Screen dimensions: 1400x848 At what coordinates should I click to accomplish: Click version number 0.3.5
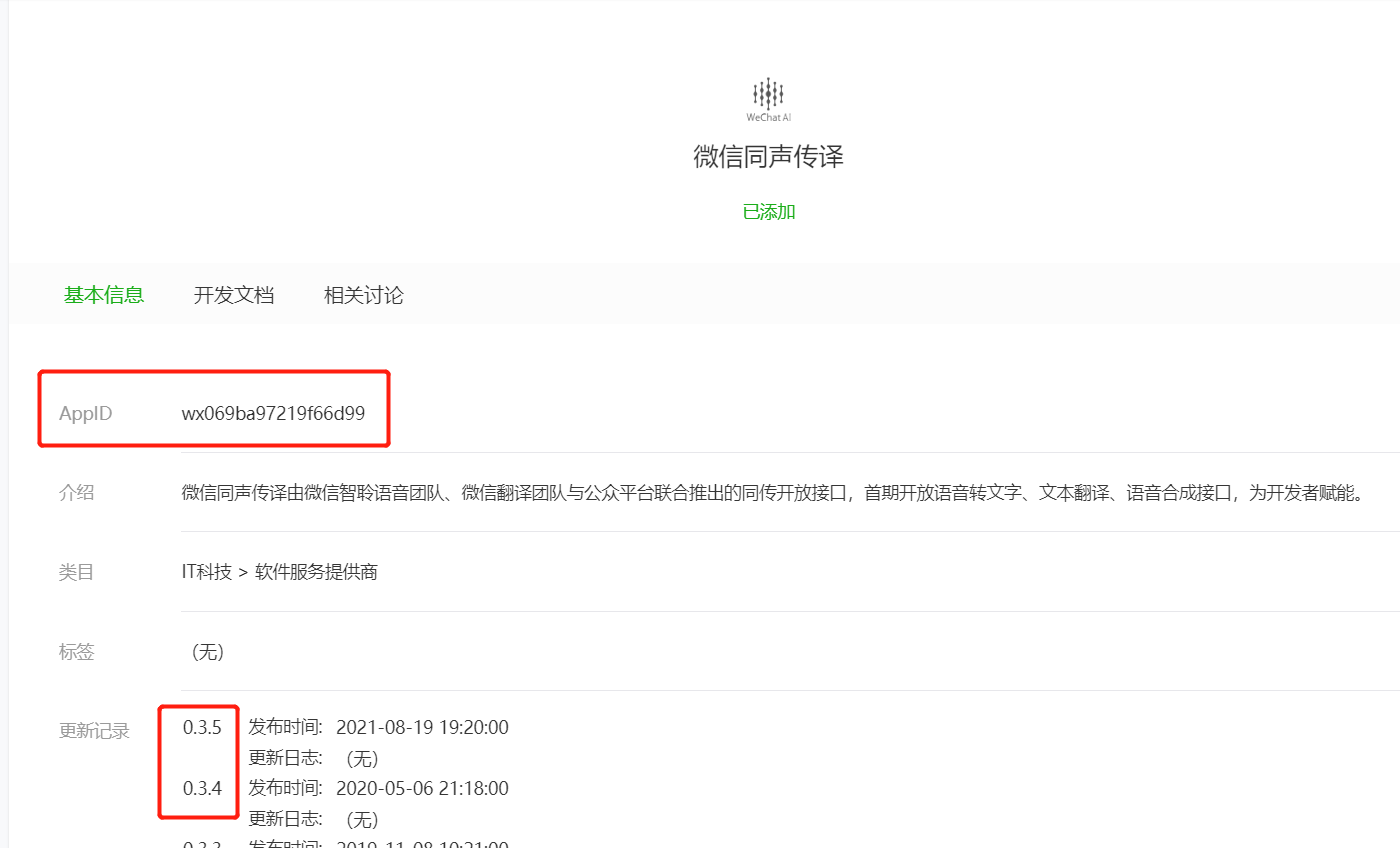click(202, 727)
